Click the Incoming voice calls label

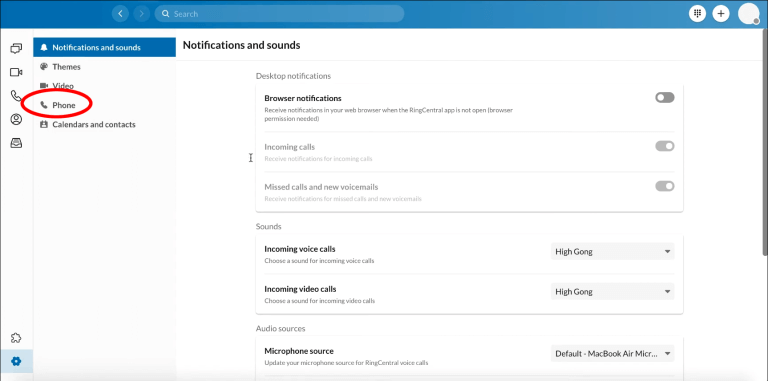click(300, 249)
